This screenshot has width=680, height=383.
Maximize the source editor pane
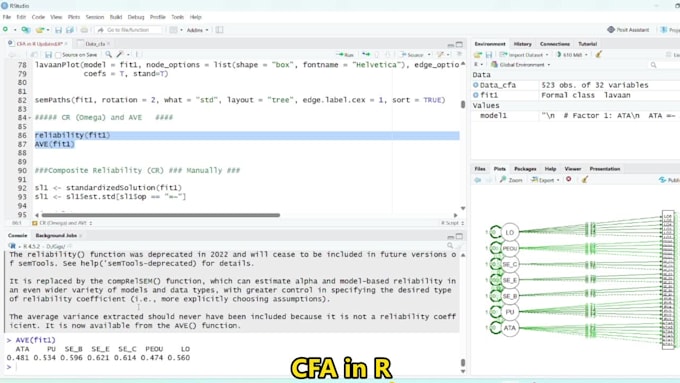tap(459, 44)
